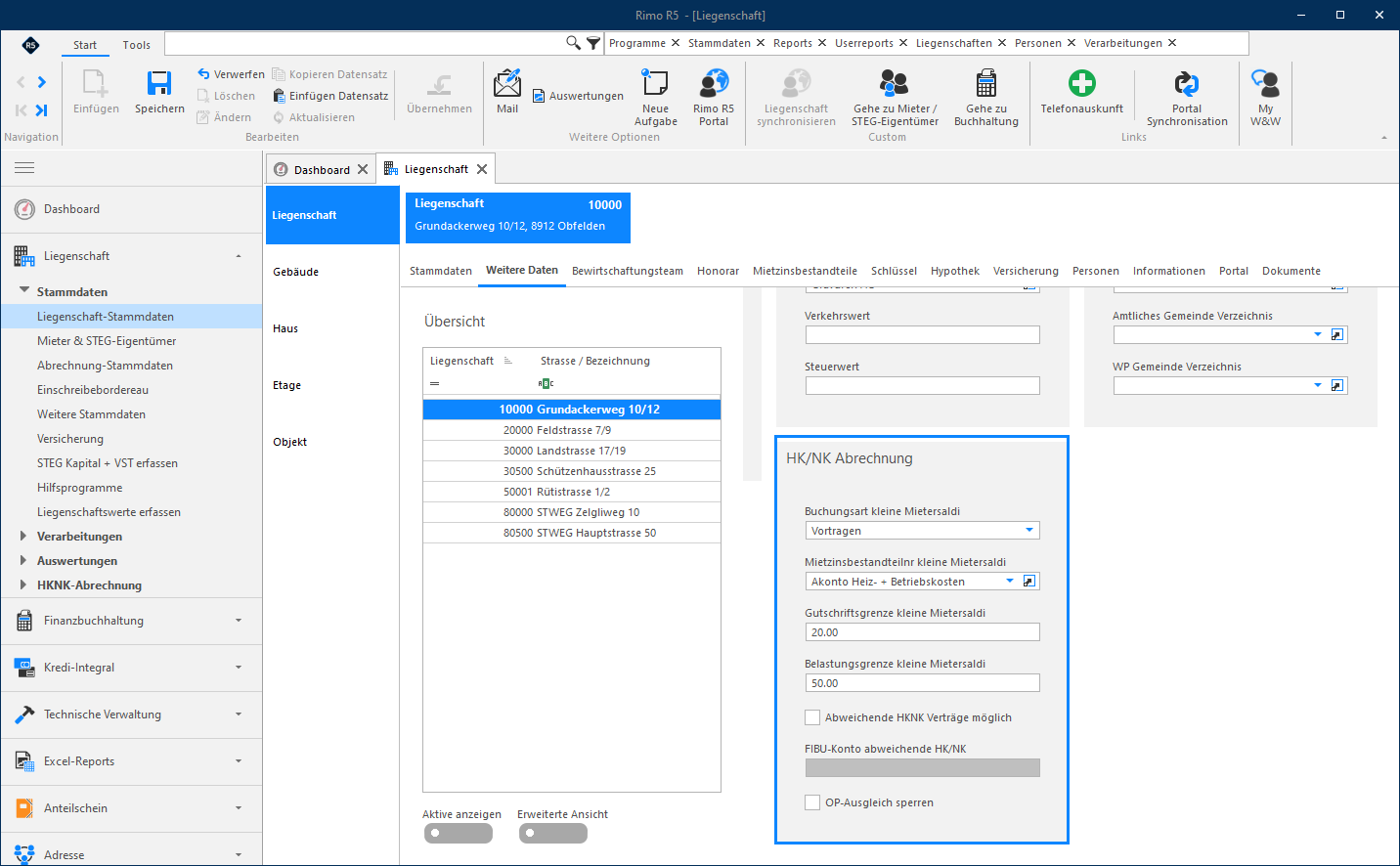Open Buchungsart kleine Mietersaldi dropdown
This screenshot has width=1400, height=866.
pos(1028,531)
